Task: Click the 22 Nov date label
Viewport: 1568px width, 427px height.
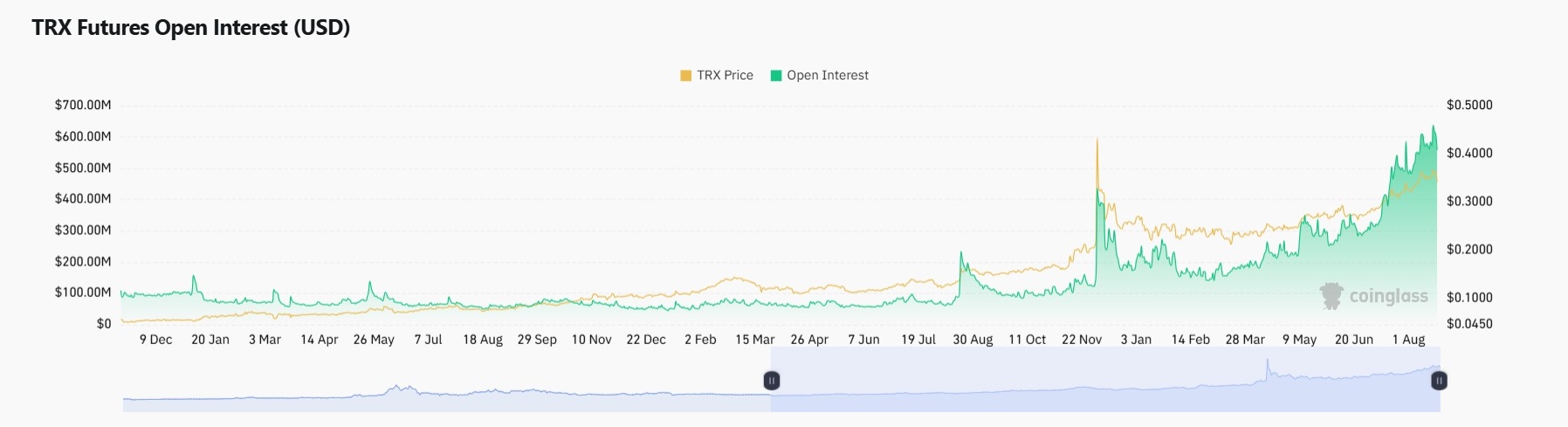Action: click(1082, 340)
